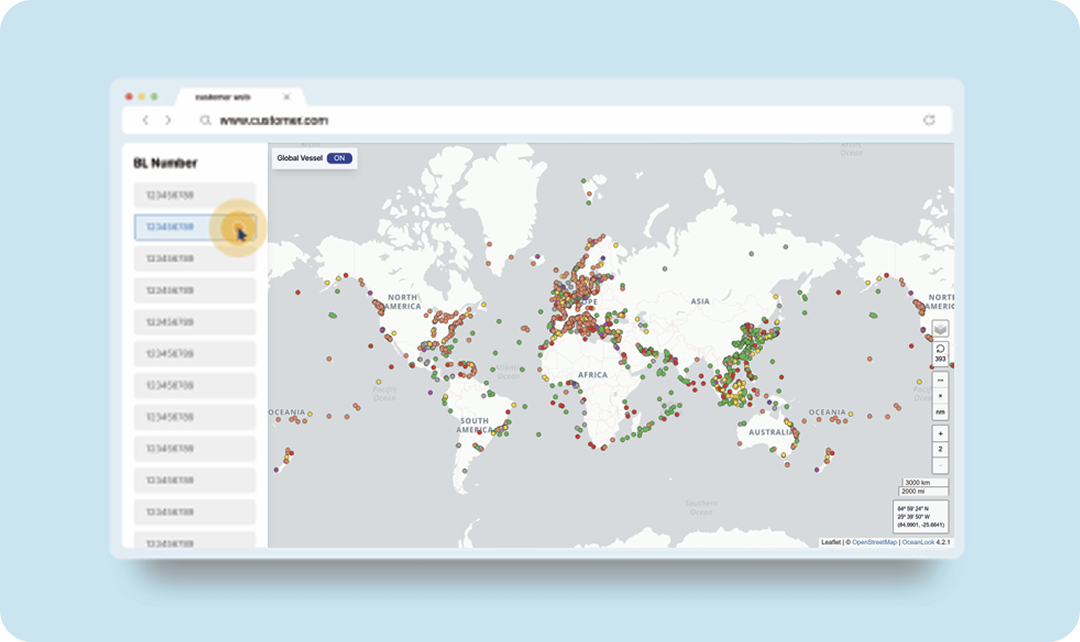The image size is (1080, 642).
Task: Click the clear measurement X button
Action: tap(940, 396)
